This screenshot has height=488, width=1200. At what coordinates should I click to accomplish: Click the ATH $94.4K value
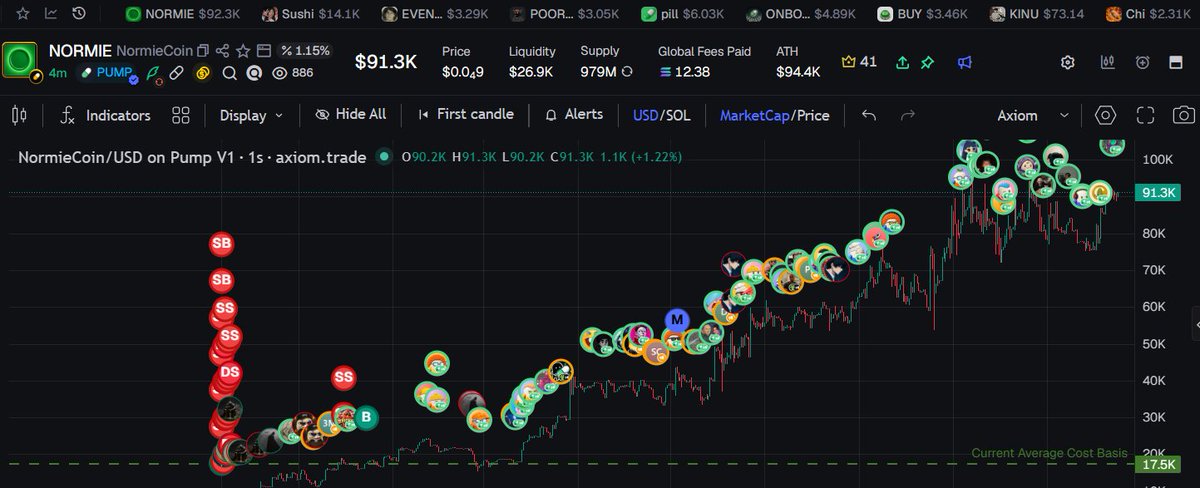point(798,72)
